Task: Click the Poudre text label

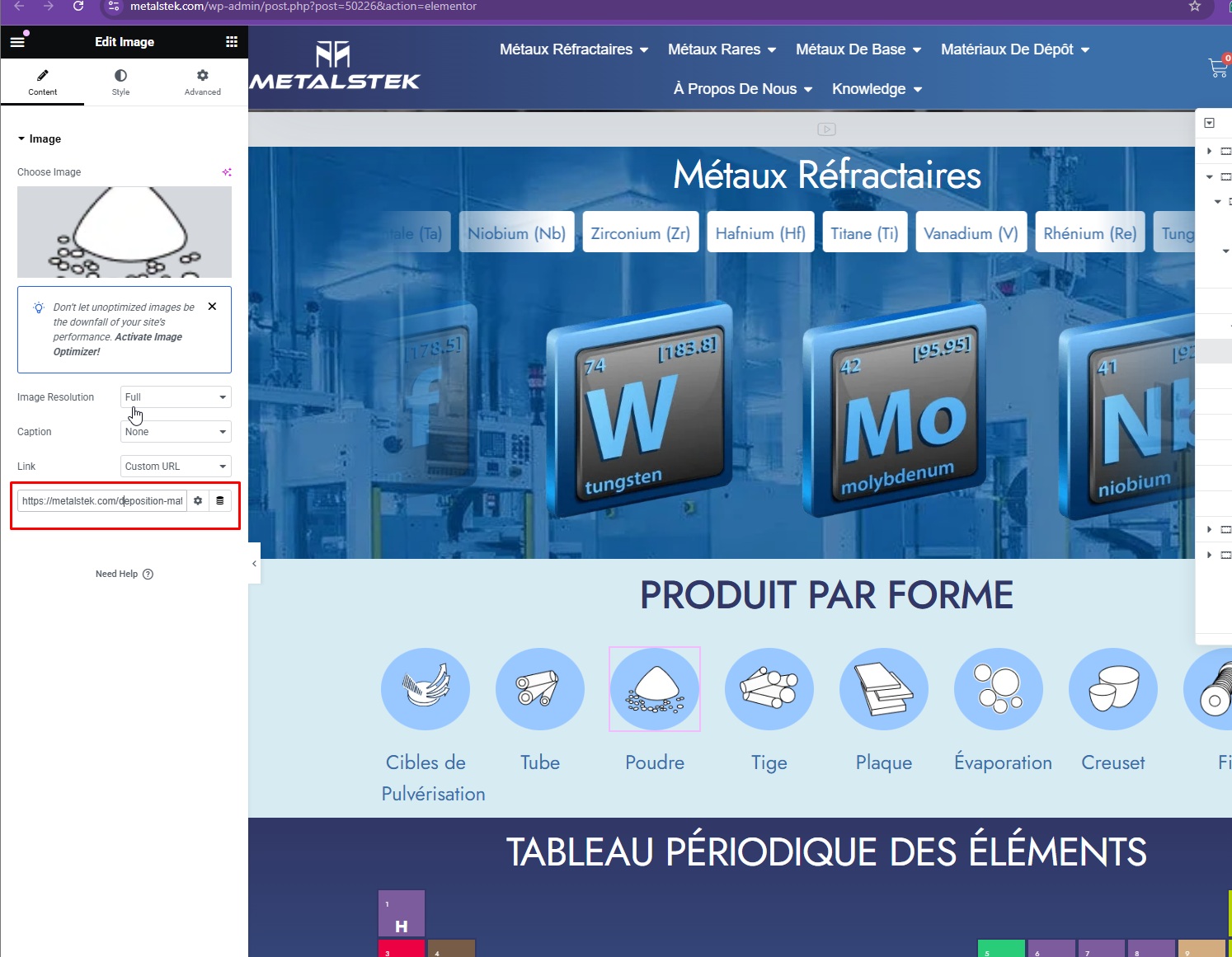Action: [x=655, y=762]
